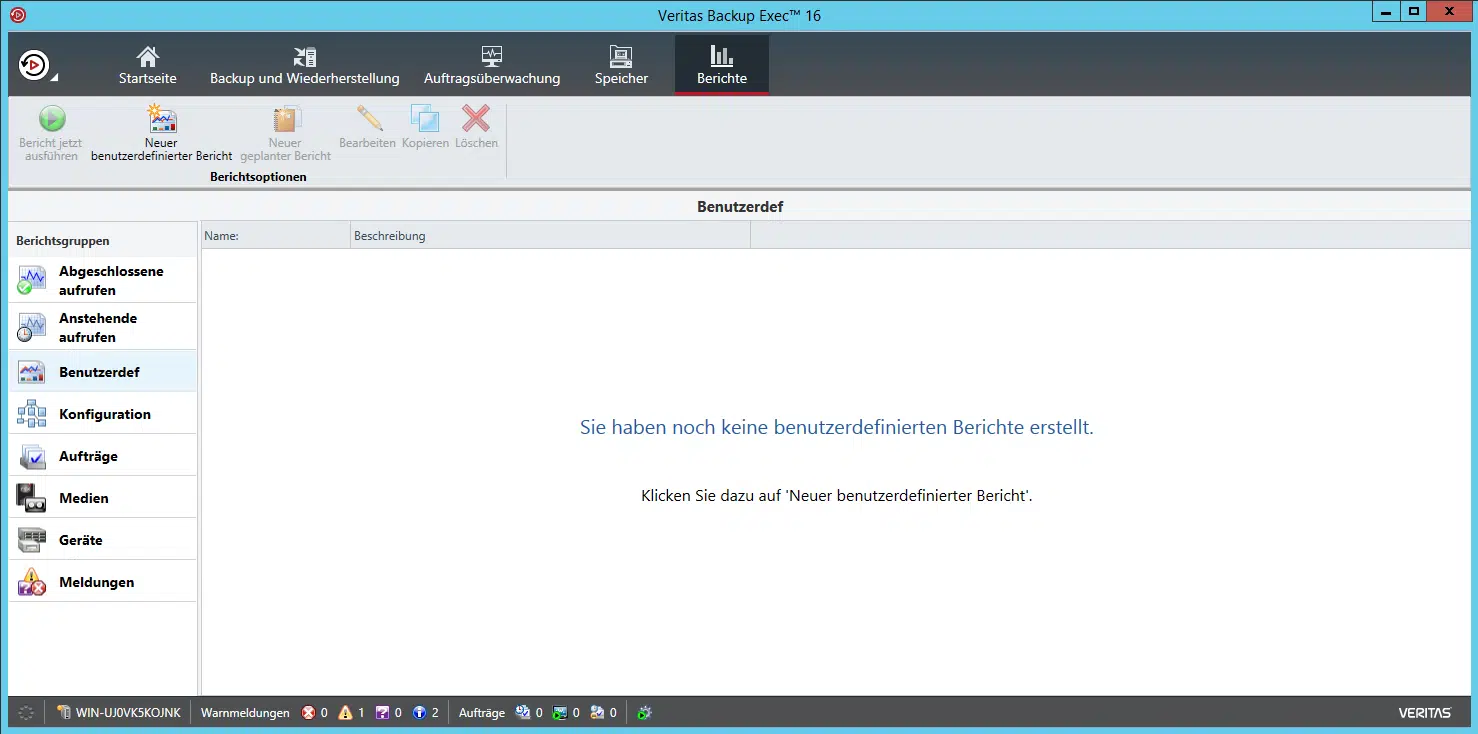Screen dimensions: 1478x734
Task: Open the Konfiguration report group
Action: click(103, 414)
